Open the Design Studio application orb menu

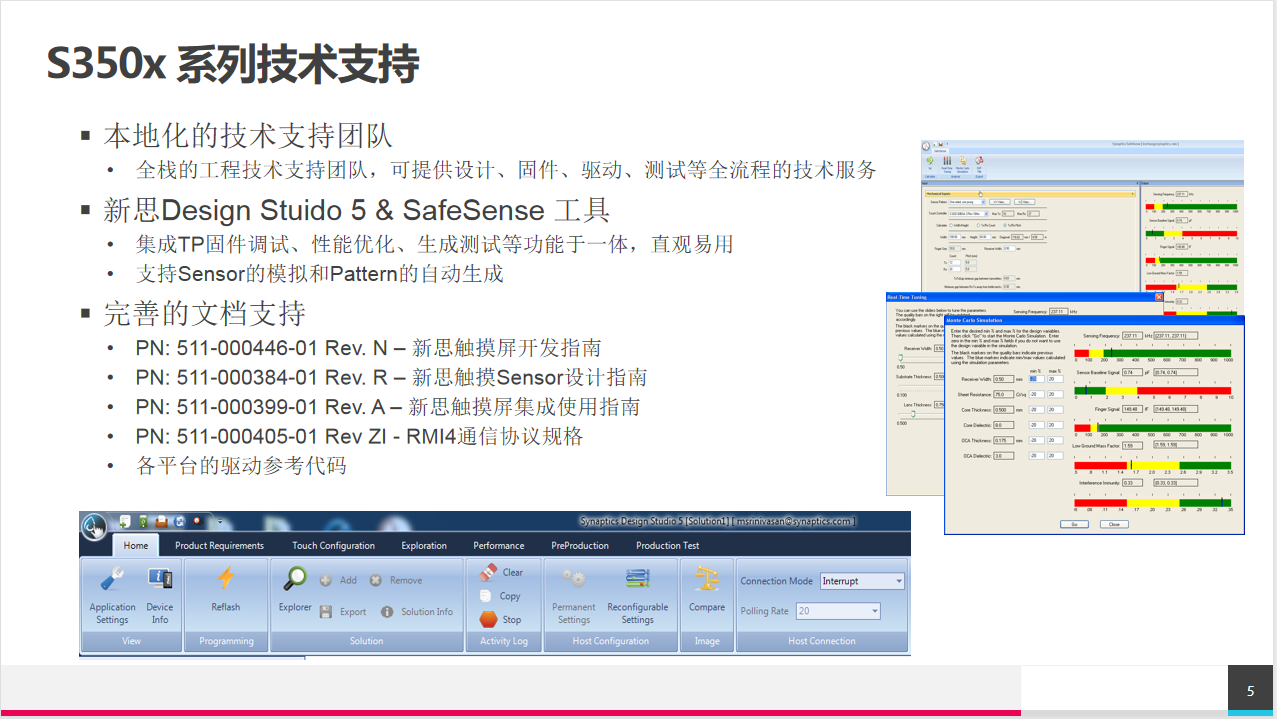[x=94, y=526]
